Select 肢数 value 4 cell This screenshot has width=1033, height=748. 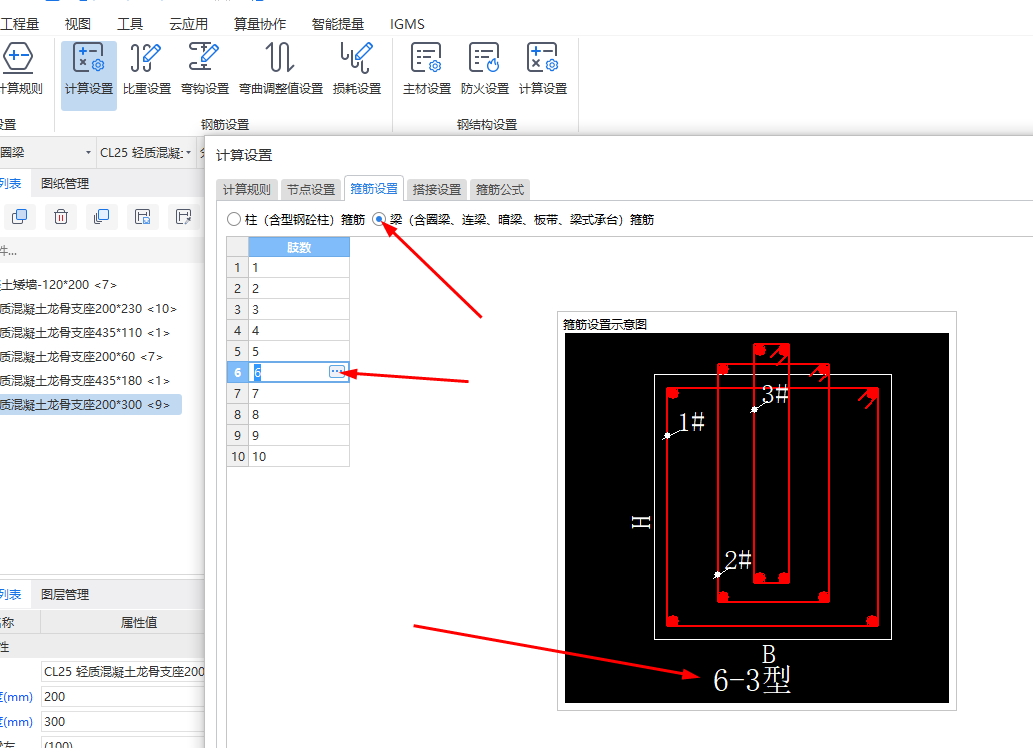[x=298, y=331]
